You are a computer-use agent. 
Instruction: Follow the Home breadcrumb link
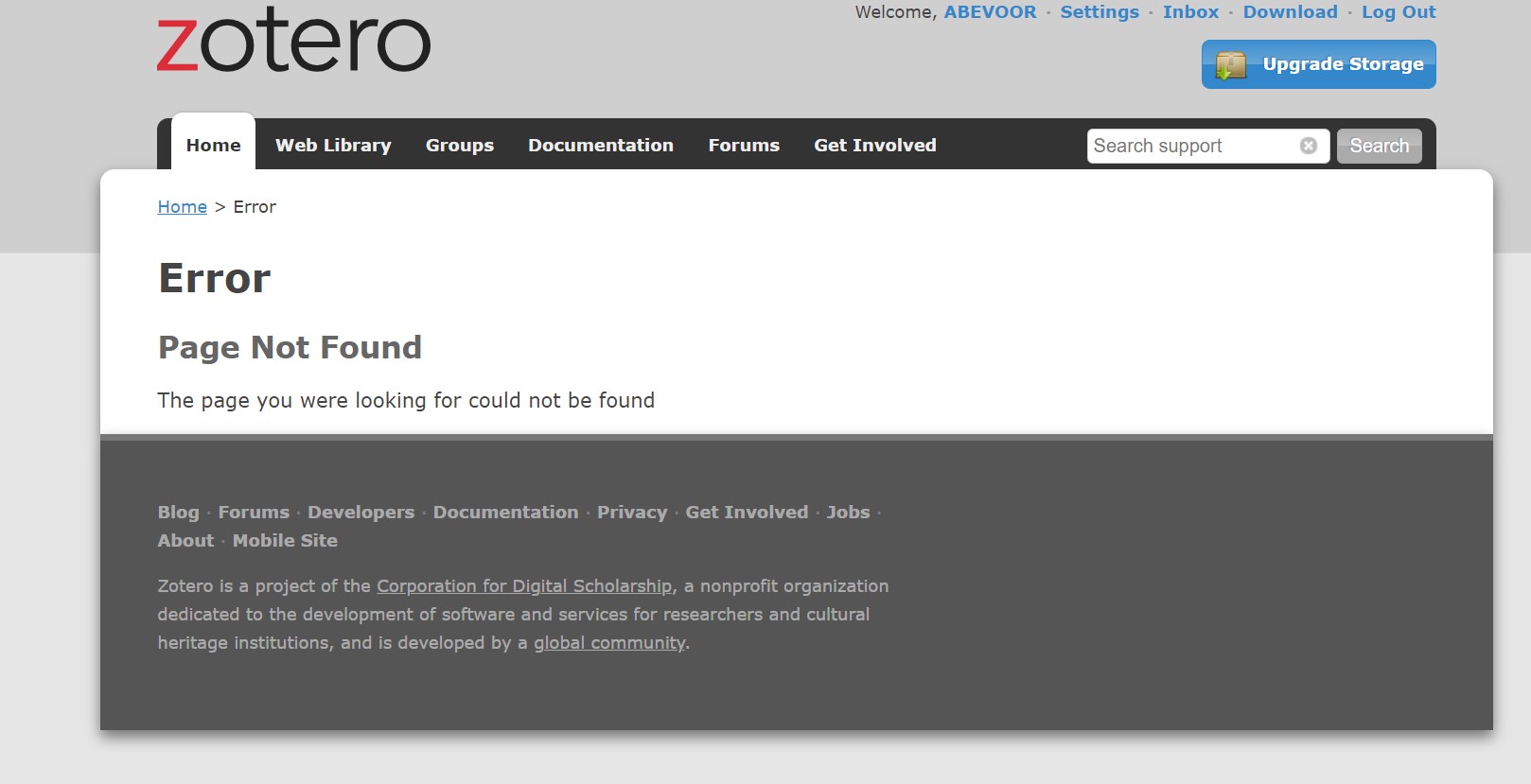[182, 207]
